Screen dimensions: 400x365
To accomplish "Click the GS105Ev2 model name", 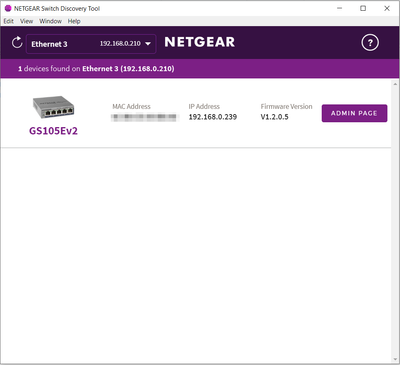I will pyautogui.click(x=53, y=131).
